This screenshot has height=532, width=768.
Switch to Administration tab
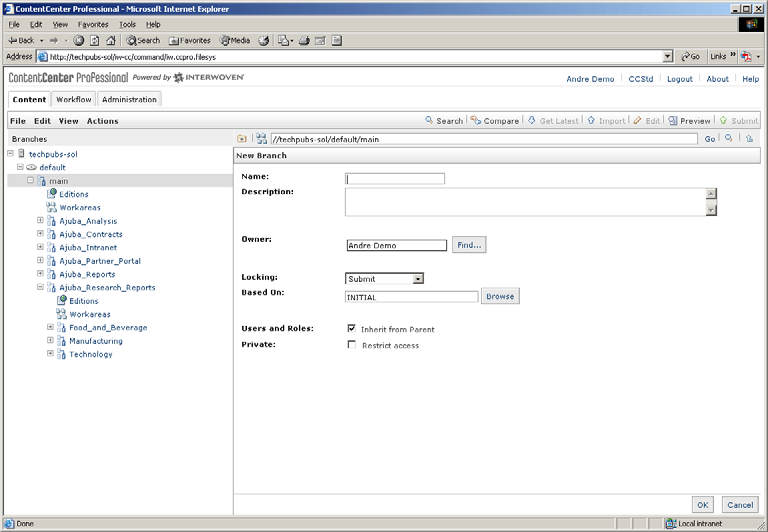tap(129, 99)
